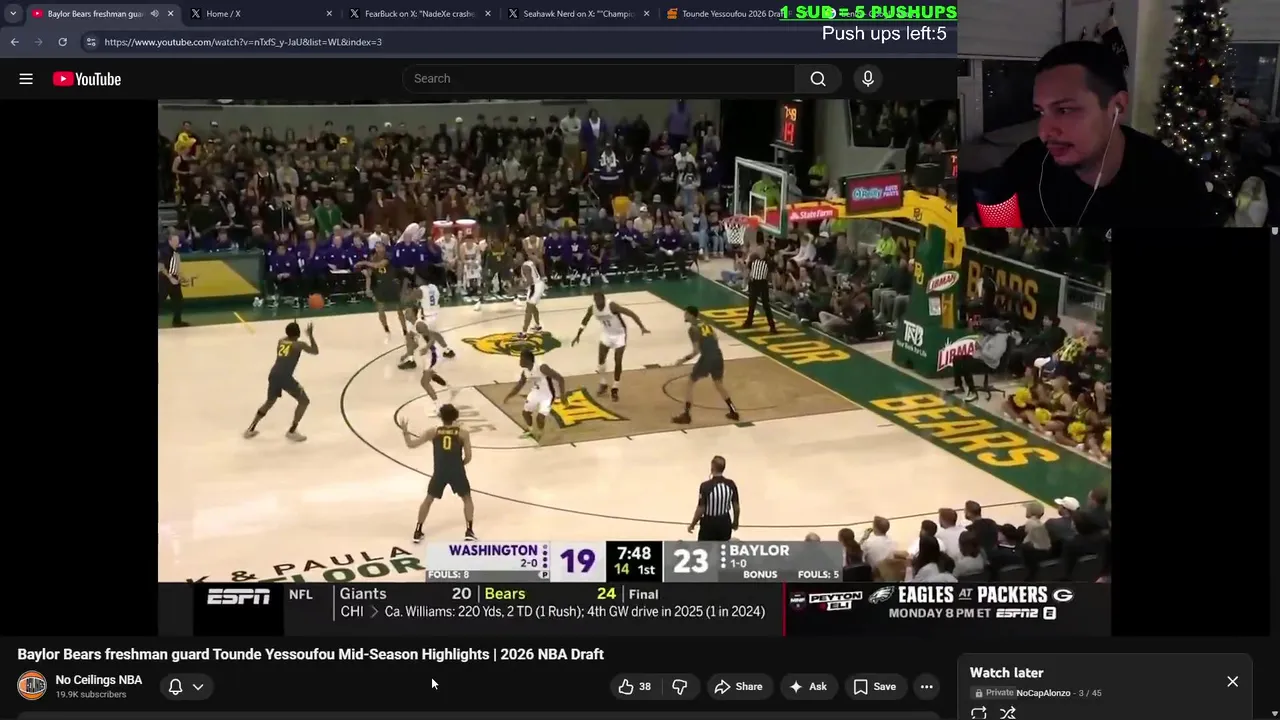Open the browser tab search dropdown
This screenshot has width=1280, height=720.
(x=12, y=14)
